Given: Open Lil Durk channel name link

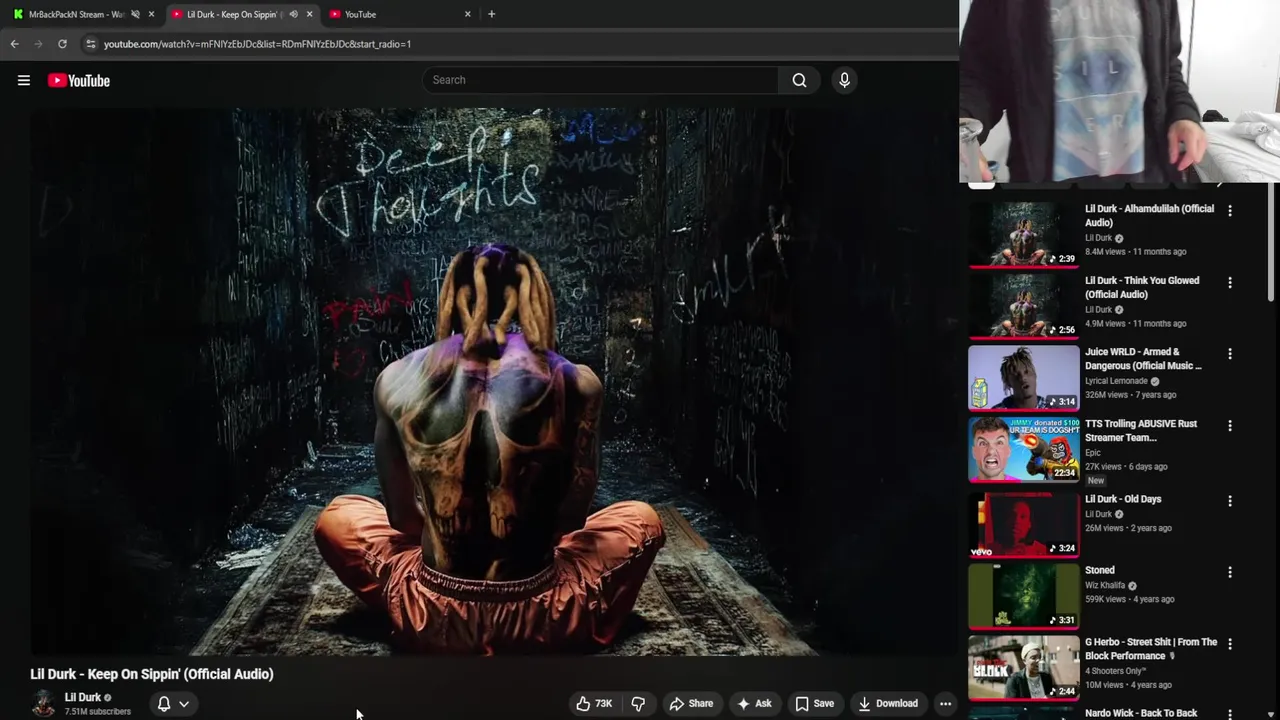Looking at the screenshot, I should 83,697.
